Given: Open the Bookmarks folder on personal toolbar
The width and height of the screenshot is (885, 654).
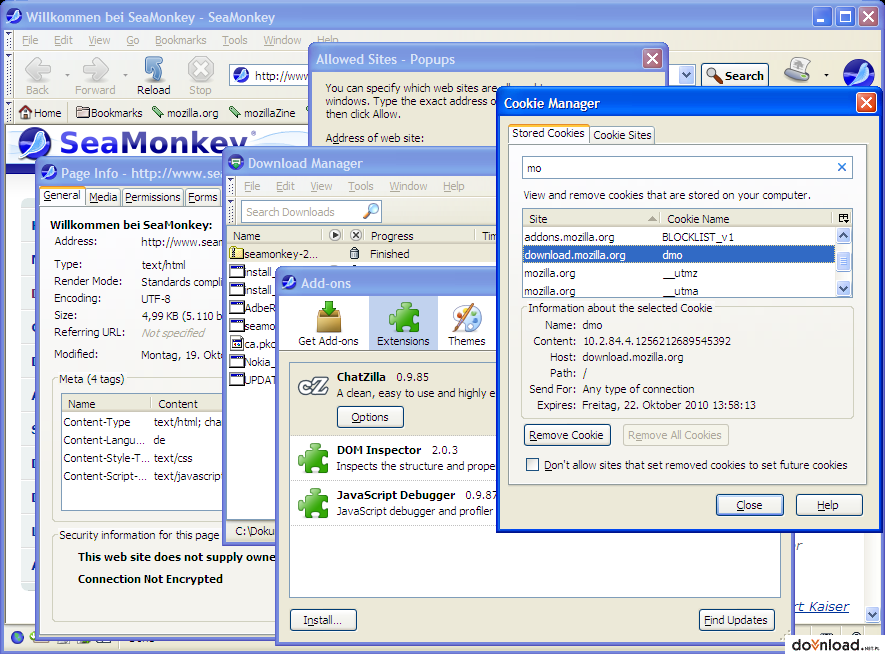Looking at the screenshot, I should coord(109,113).
